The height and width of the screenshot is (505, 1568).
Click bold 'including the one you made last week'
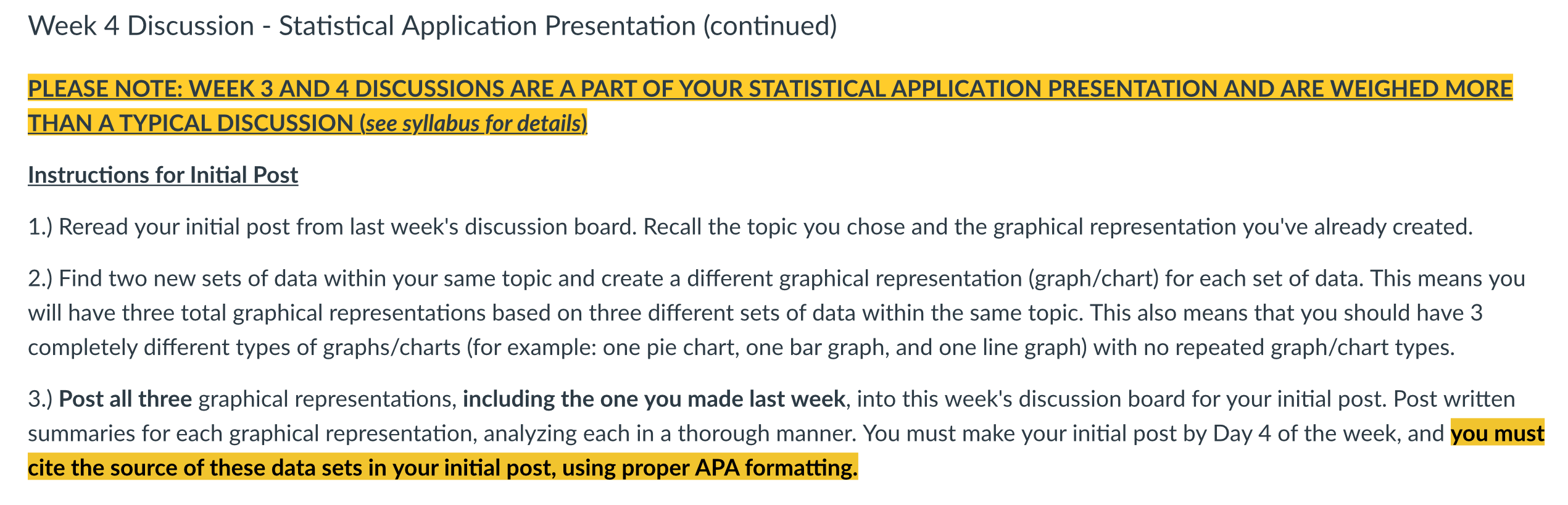click(654, 399)
